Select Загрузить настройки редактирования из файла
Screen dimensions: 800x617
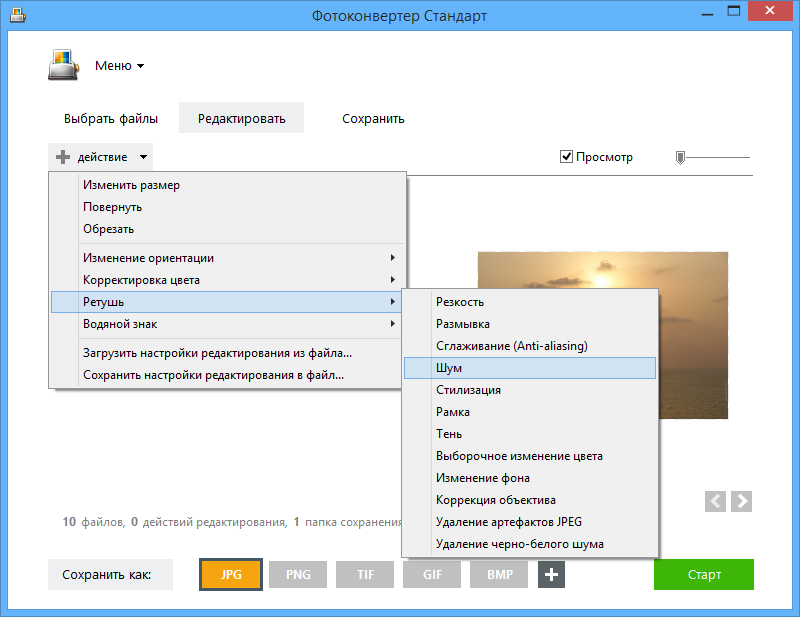[x=227, y=353]
